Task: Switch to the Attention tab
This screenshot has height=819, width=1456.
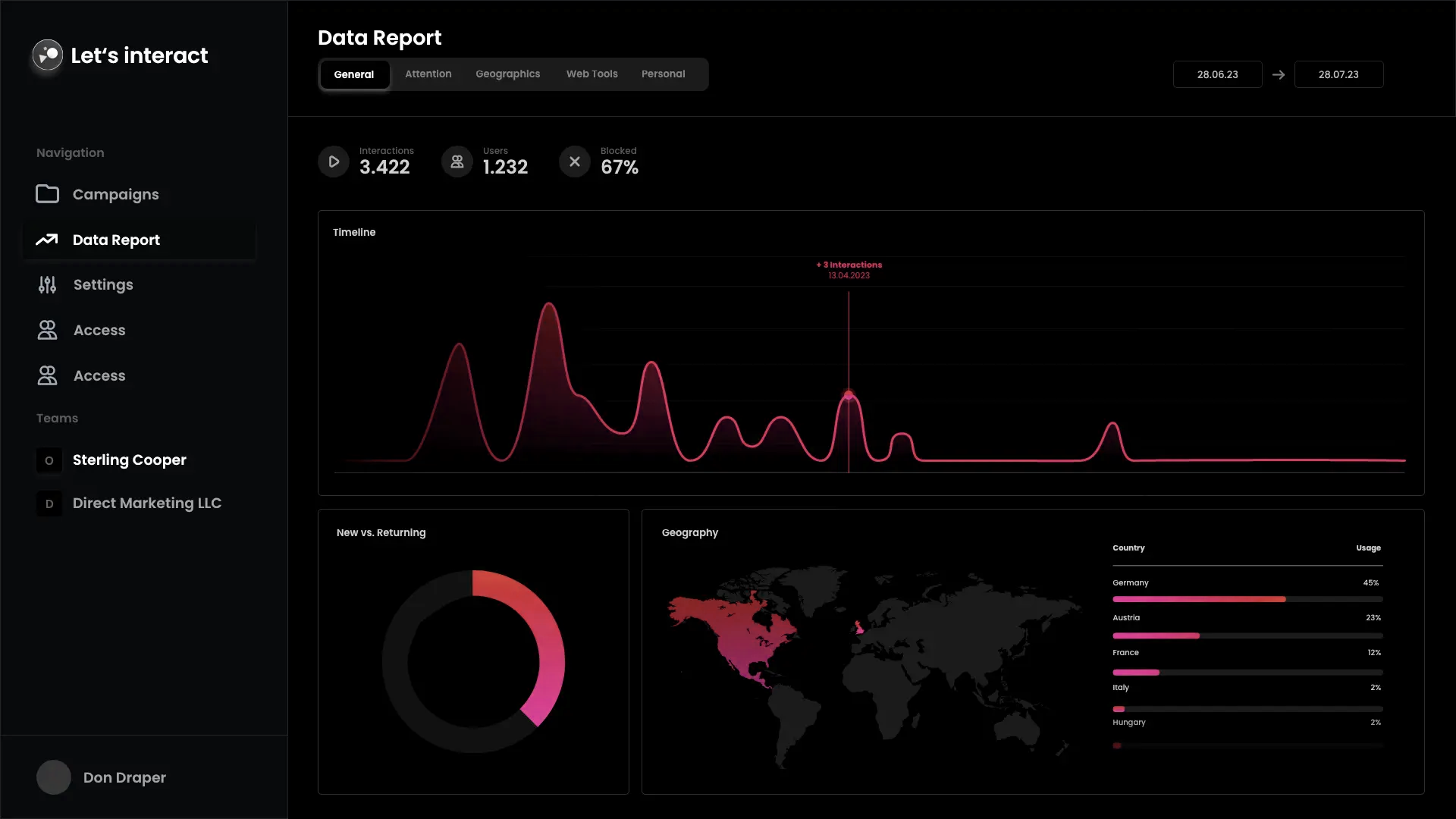Action: coord(428,74)
